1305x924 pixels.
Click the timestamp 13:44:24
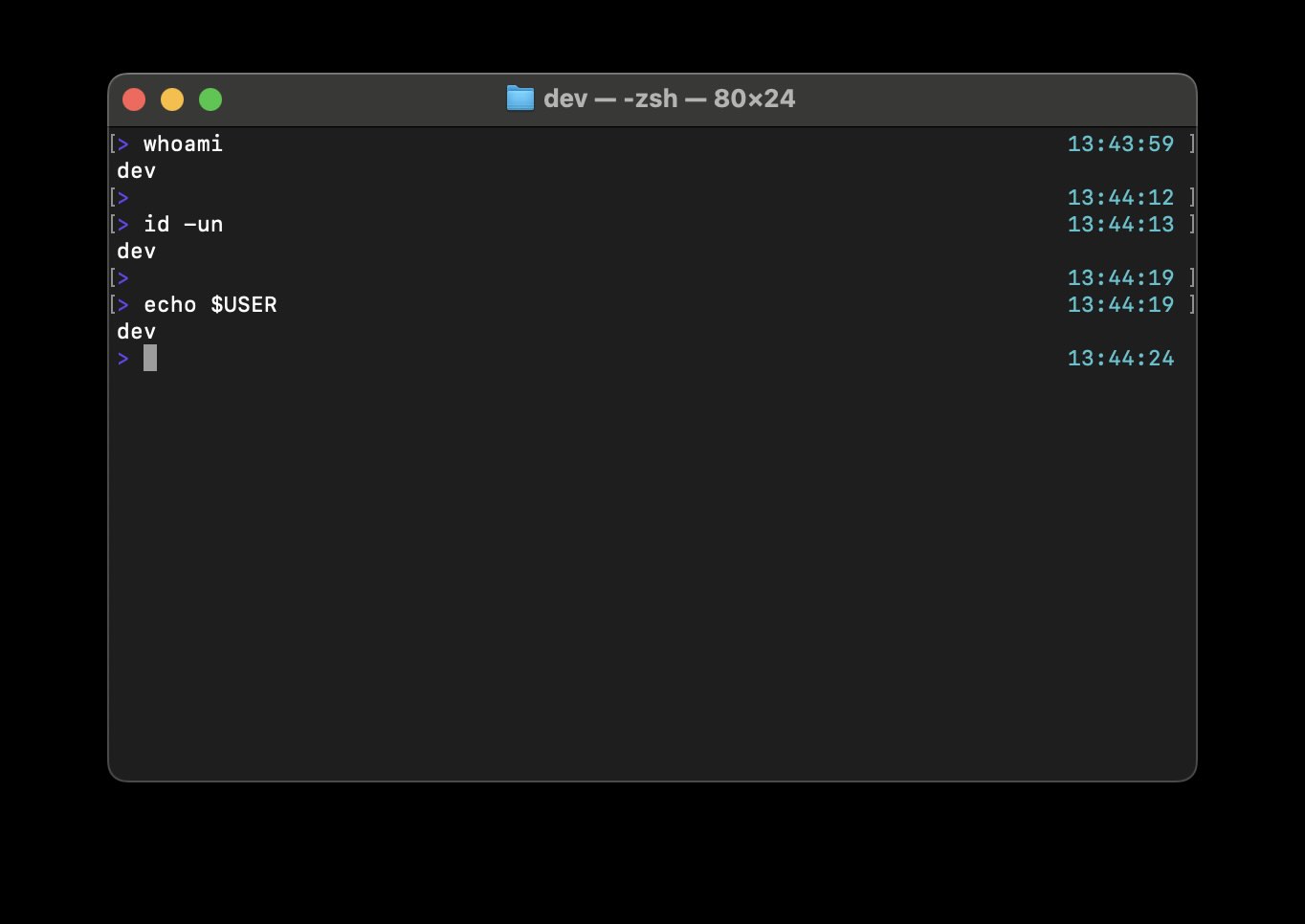pyautogui.click(x=1121, y=358)
